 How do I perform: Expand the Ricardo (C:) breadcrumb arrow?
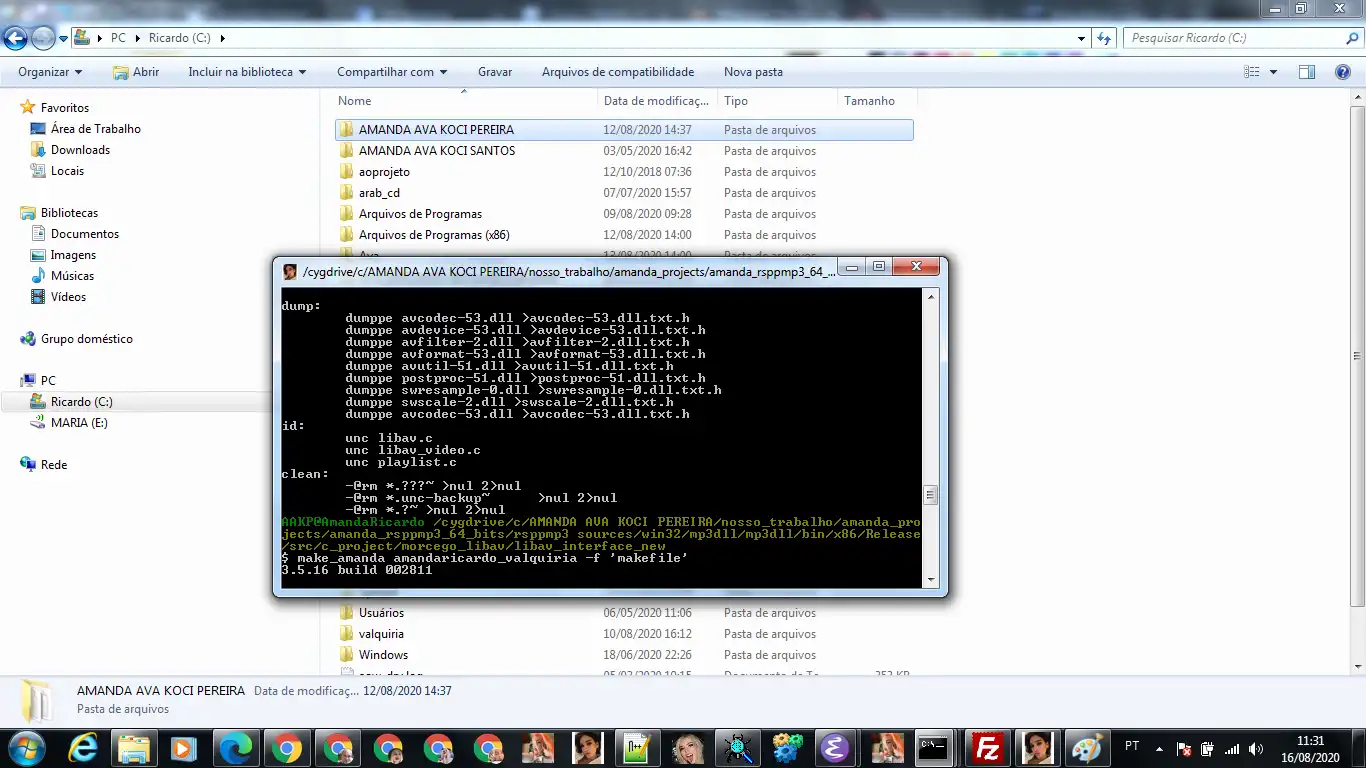click(x=222, y=38)
